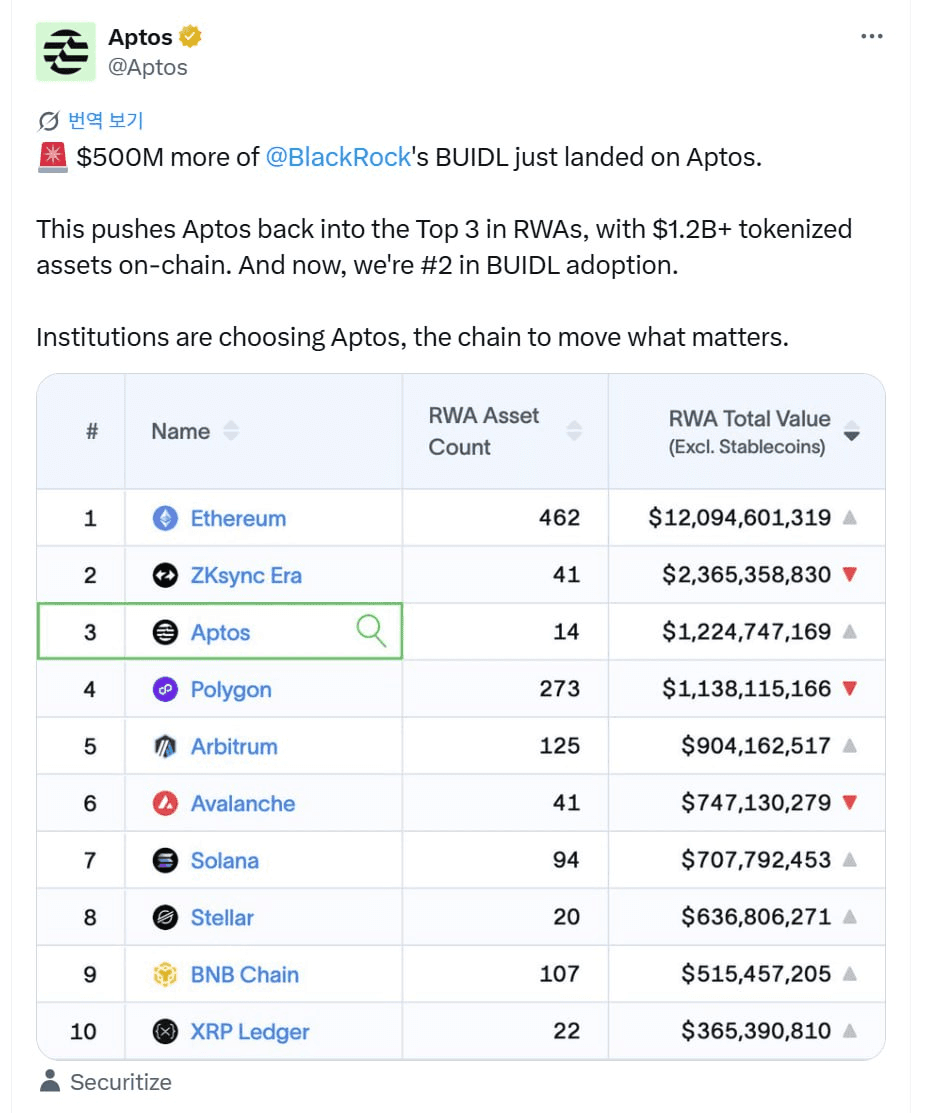Open the three-dot more options menu
This screenshot has height=1113, width=939.
coord(872,36)
